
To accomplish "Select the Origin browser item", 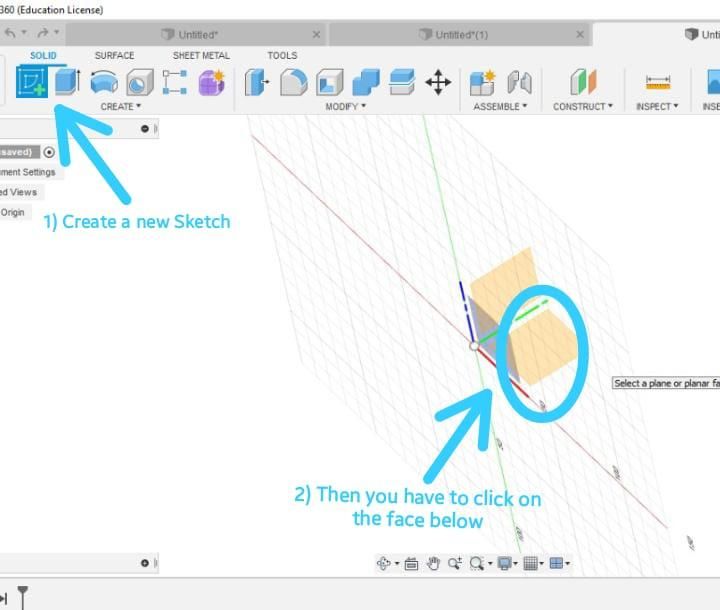I will tap(12, 213).
